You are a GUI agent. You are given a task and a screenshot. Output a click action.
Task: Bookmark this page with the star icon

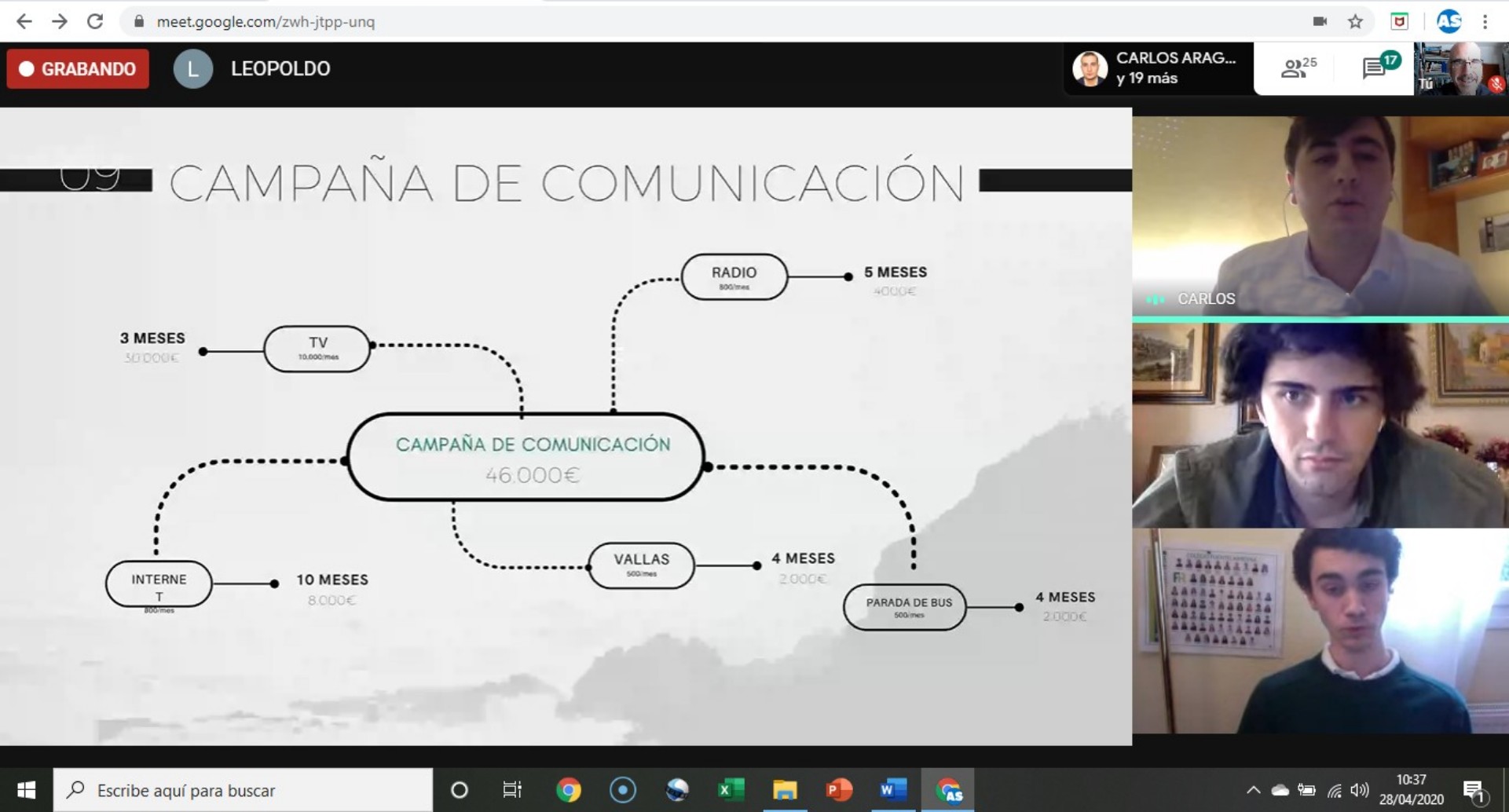click(1355, 22)
